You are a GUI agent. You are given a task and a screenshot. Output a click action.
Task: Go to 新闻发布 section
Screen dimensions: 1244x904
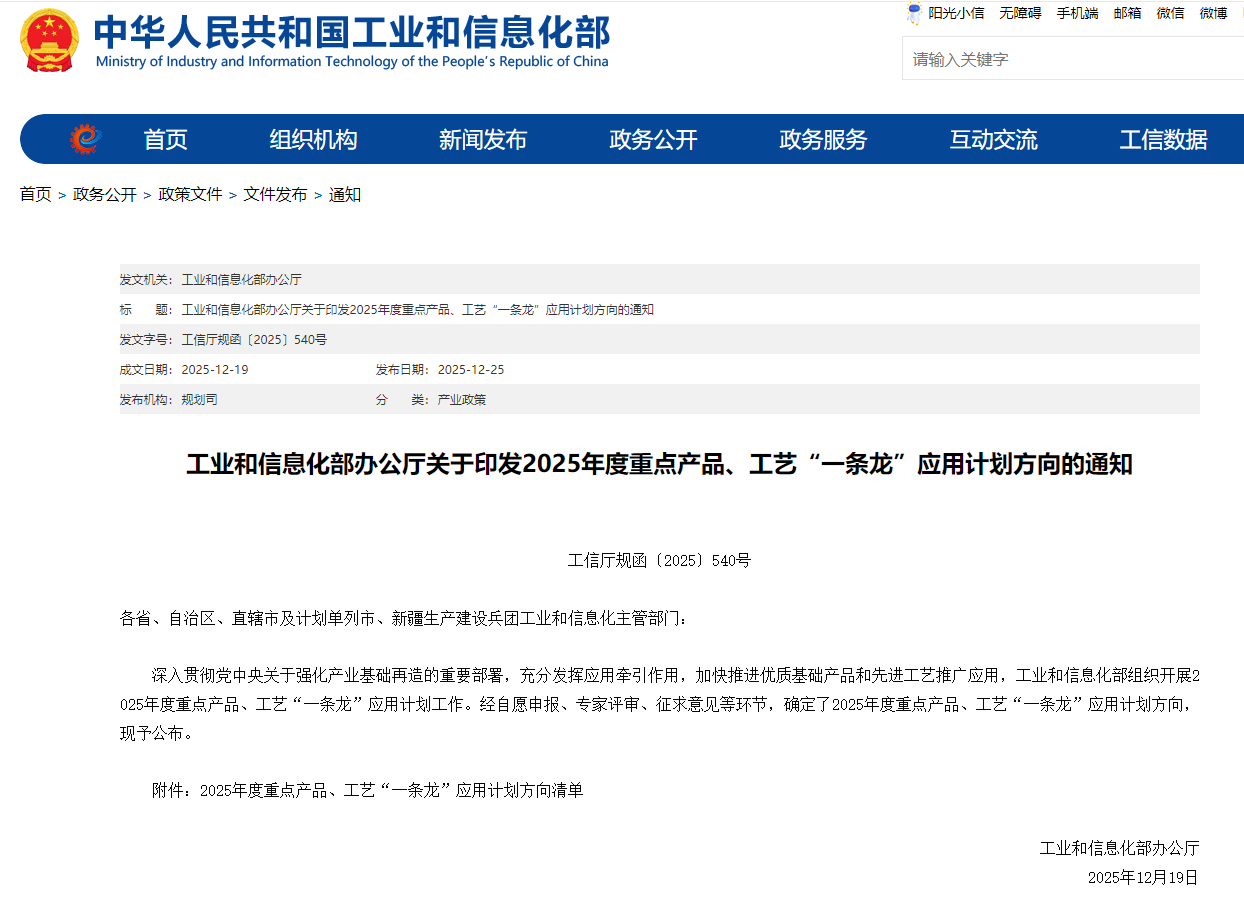click(483, 140)
